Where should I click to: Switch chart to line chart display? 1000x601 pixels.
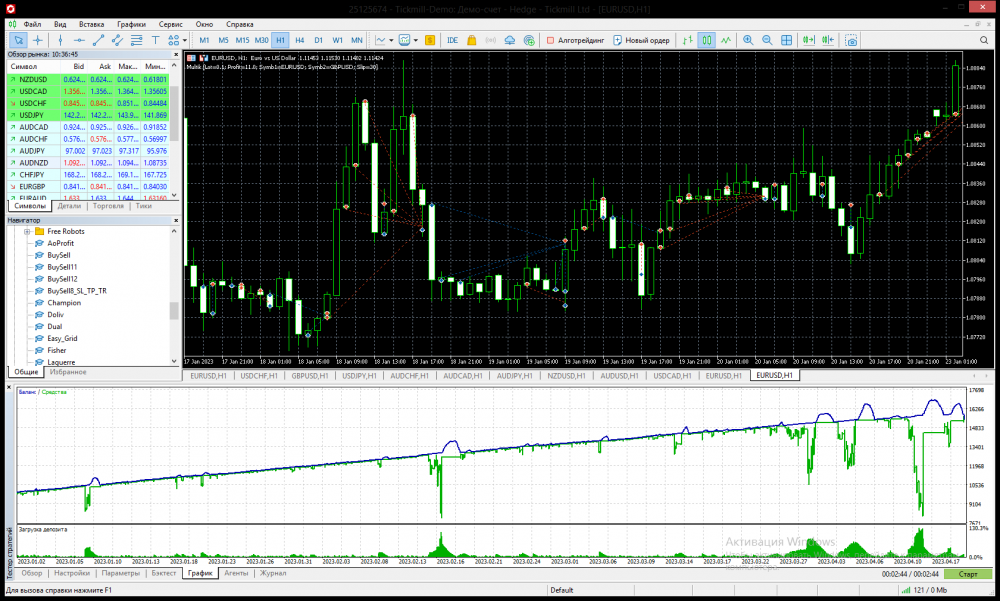click(726, 40)
